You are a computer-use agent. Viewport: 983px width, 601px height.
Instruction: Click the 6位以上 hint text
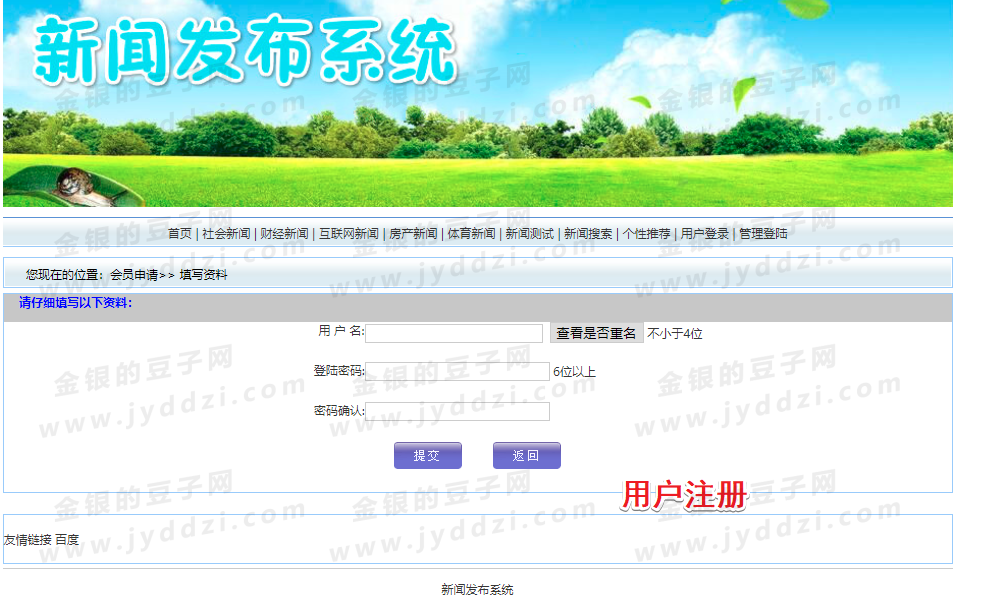tap(574, 372)
